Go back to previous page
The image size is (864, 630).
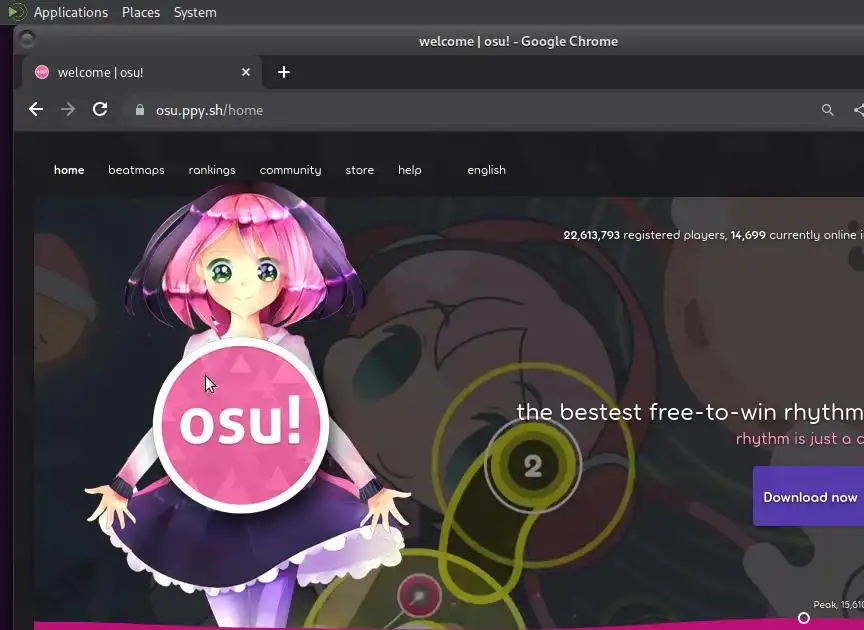tap(36, 110)
